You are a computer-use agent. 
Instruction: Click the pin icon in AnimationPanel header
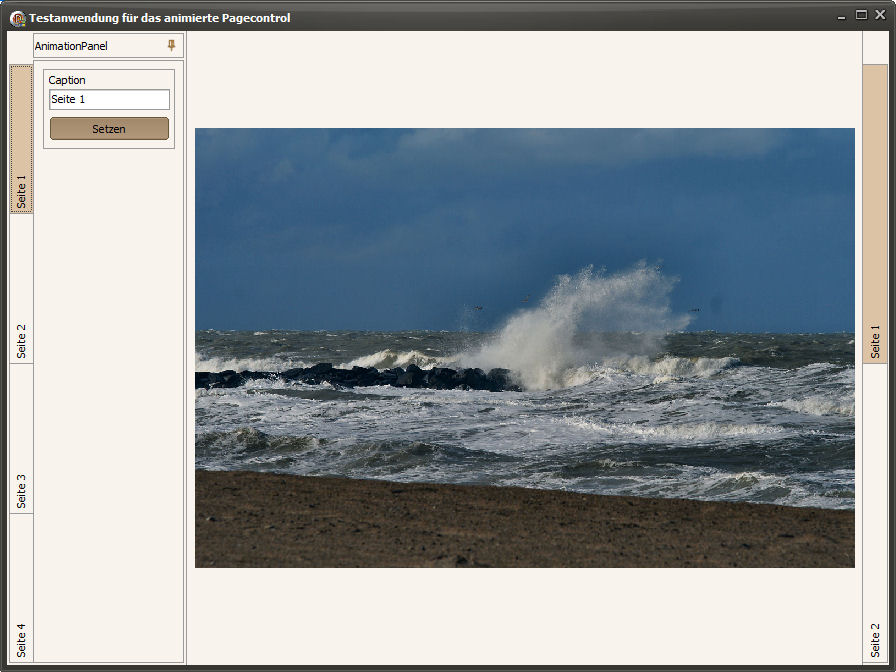pyautogui.click(x=171, y=46)
